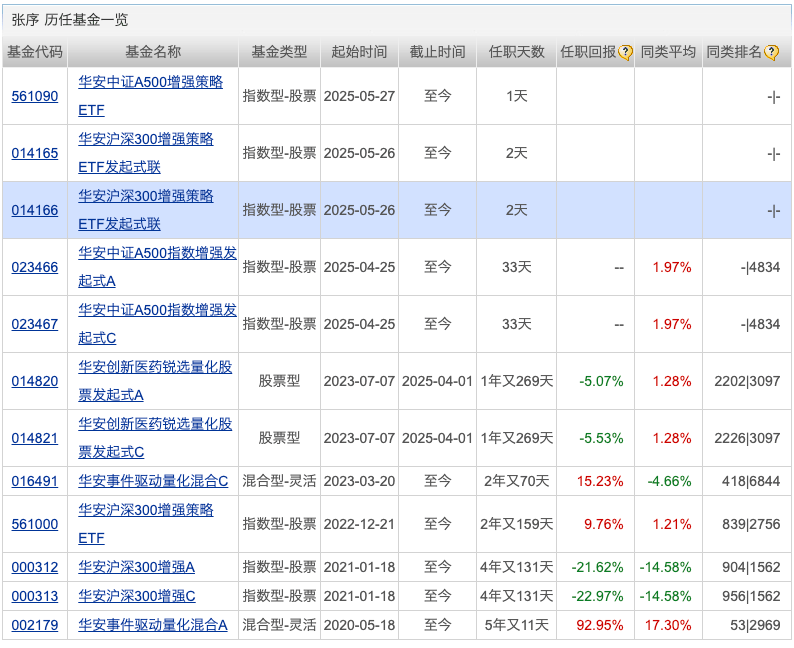Click help icon beside 任职回报 header

click(x=625, y=52)
